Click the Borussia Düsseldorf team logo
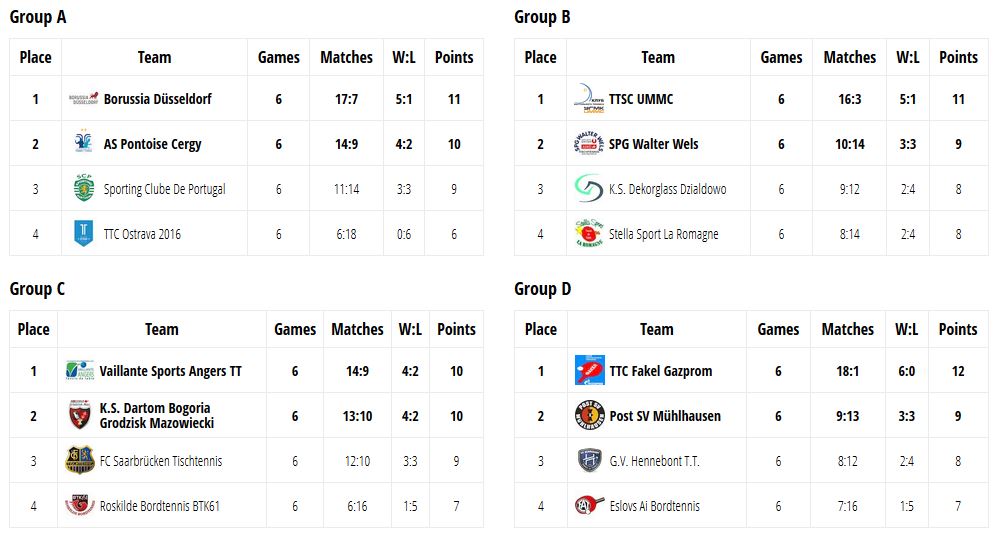Screen dimensions: 999x538 (x=83, y=99)
